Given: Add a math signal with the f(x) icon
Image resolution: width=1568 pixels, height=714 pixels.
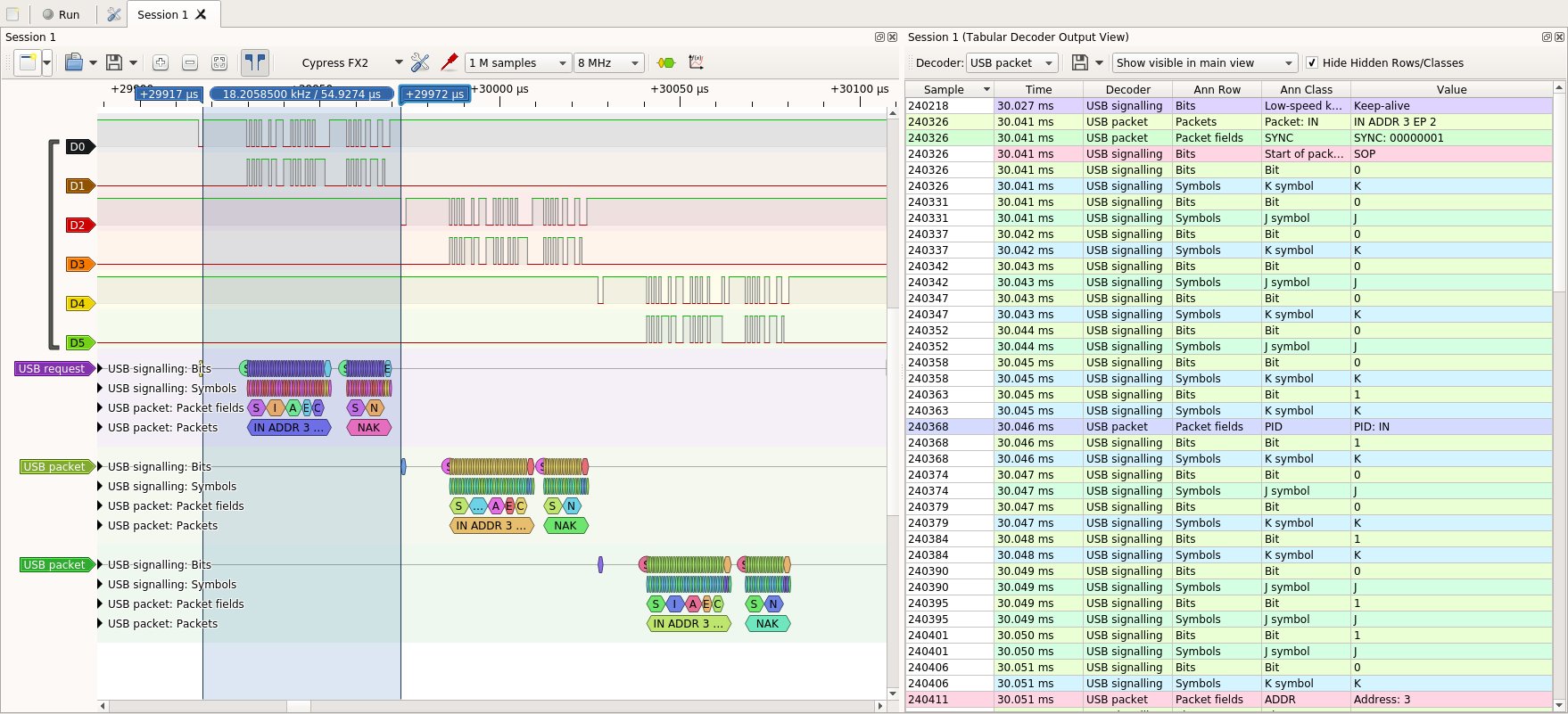Looking at the screenshot, I should [696, 62].
